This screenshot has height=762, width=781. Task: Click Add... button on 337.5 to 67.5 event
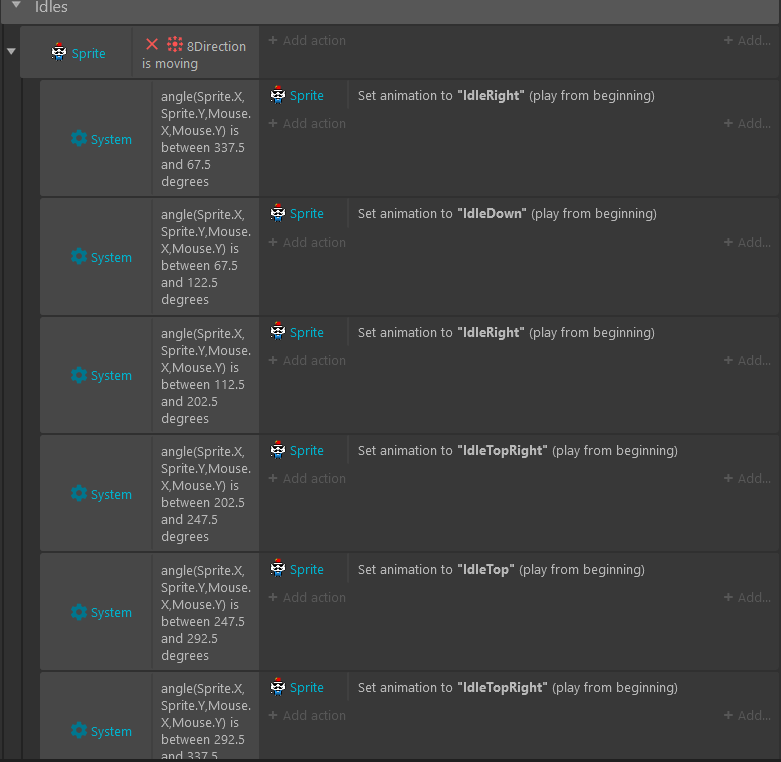(747, 123)
